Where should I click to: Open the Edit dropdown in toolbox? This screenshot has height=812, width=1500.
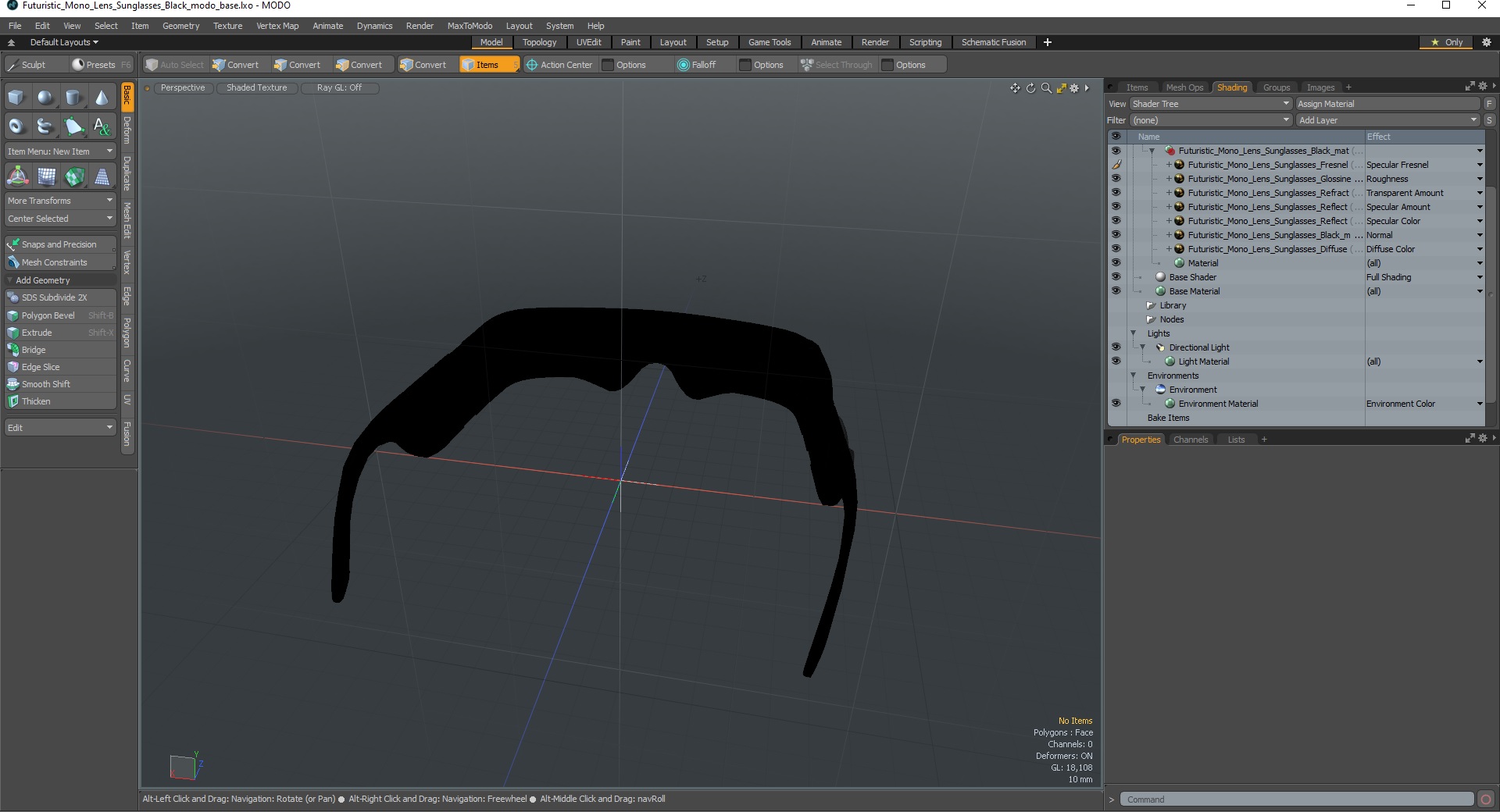tap(60, 428)
